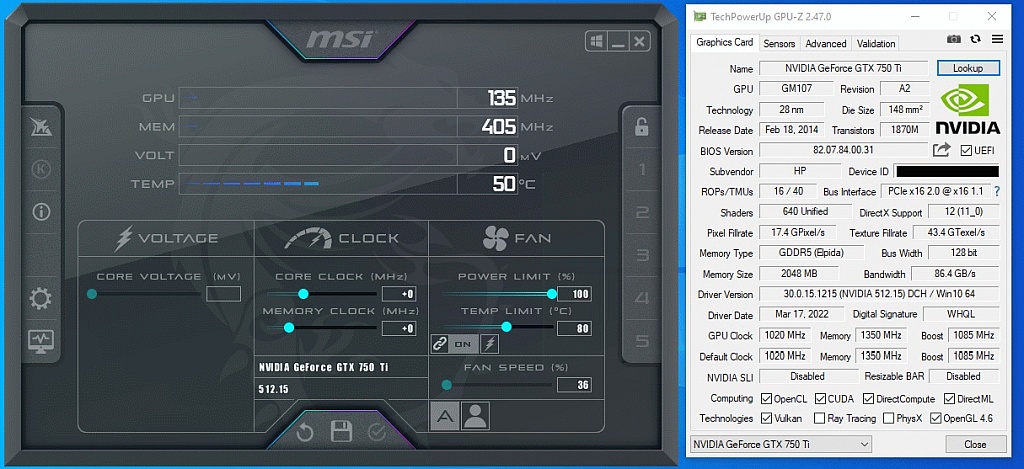Click the Core Clock +0 input field
This screenshot has height=469, width=1024.
[x=399, y=294]
